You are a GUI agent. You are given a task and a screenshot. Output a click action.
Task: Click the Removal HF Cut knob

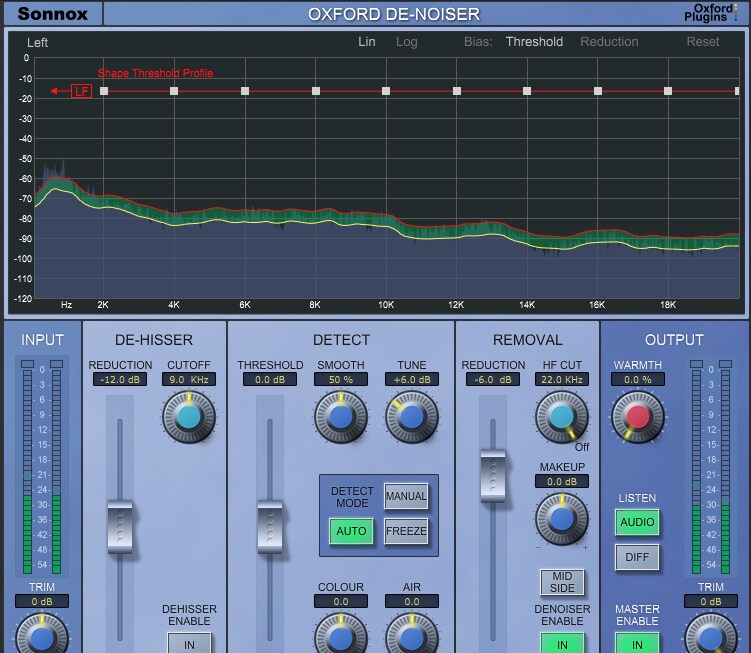[562, 417]
